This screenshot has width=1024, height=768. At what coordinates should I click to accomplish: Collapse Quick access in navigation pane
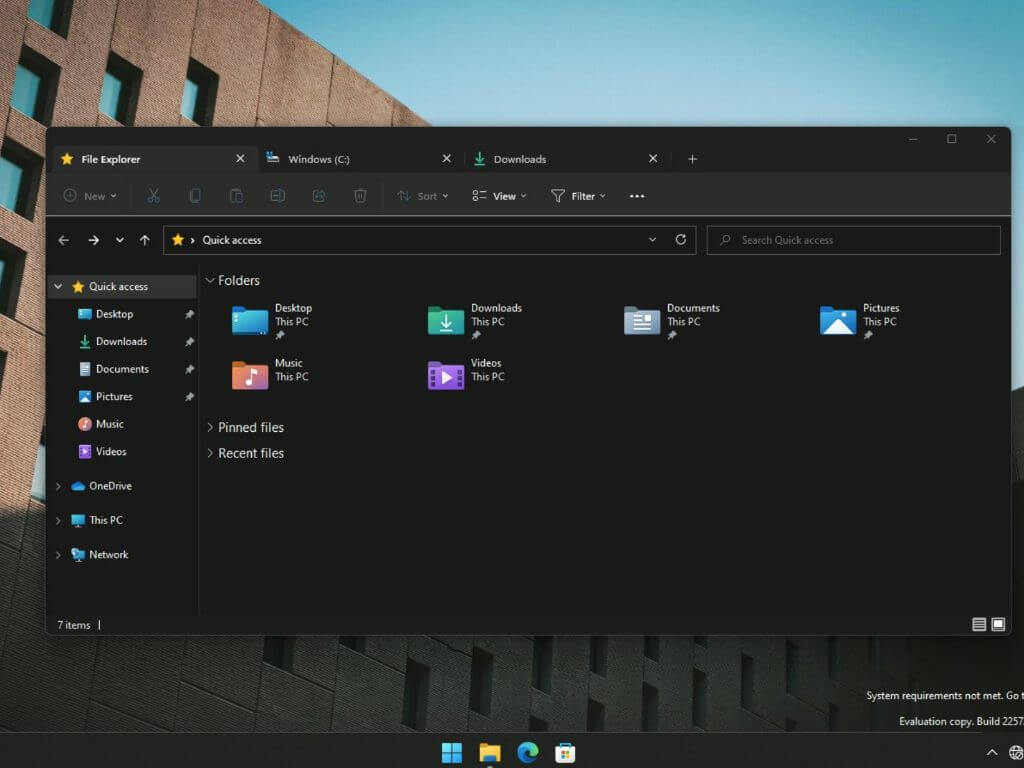pos(58,286)
